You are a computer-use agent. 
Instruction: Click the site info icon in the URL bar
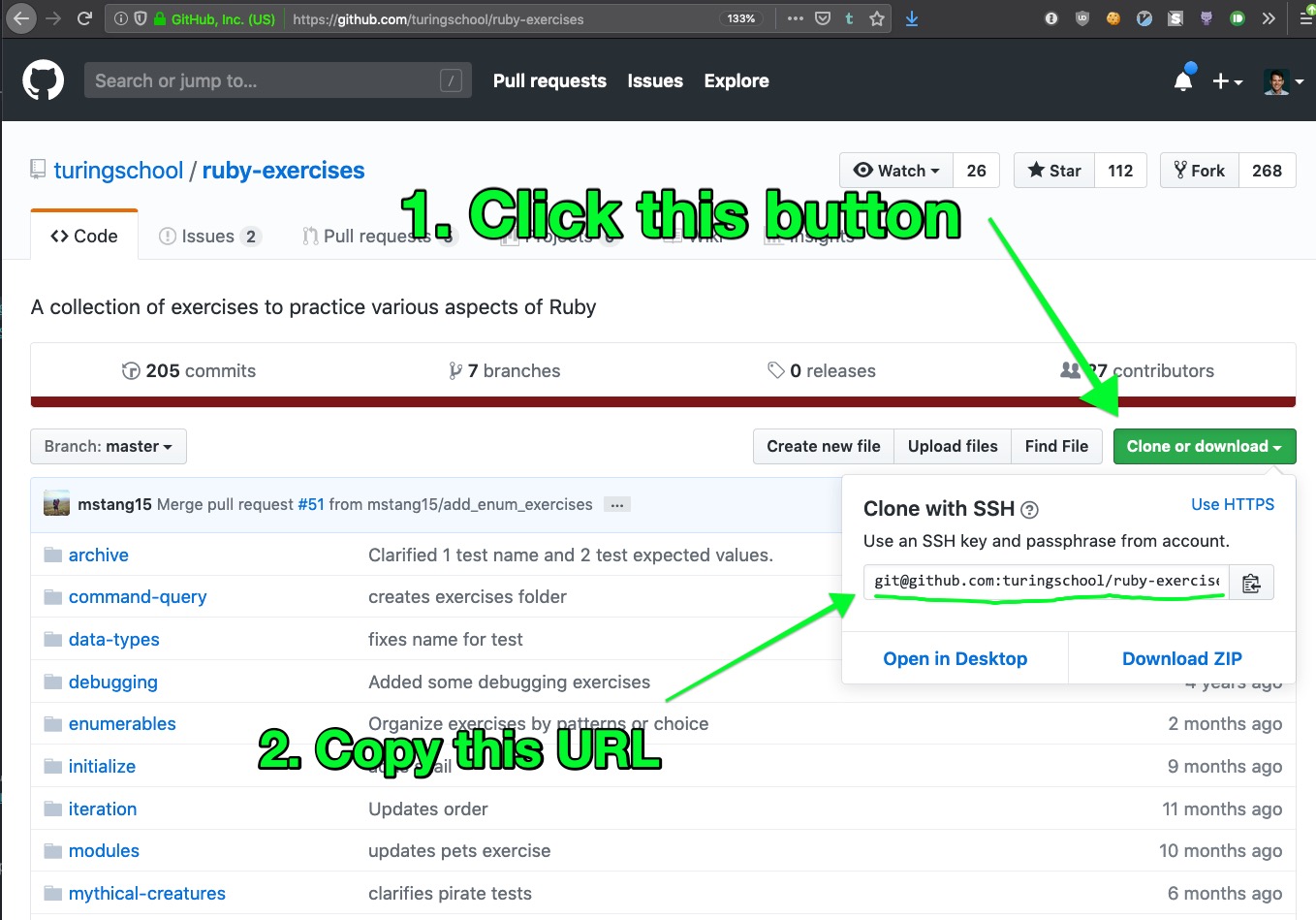tap(120, 18)
